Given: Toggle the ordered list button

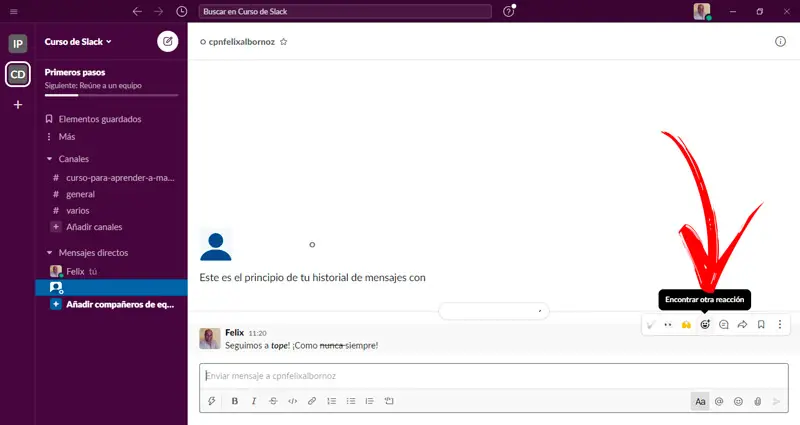Looking at the screenshot, I should pos(332,401).
